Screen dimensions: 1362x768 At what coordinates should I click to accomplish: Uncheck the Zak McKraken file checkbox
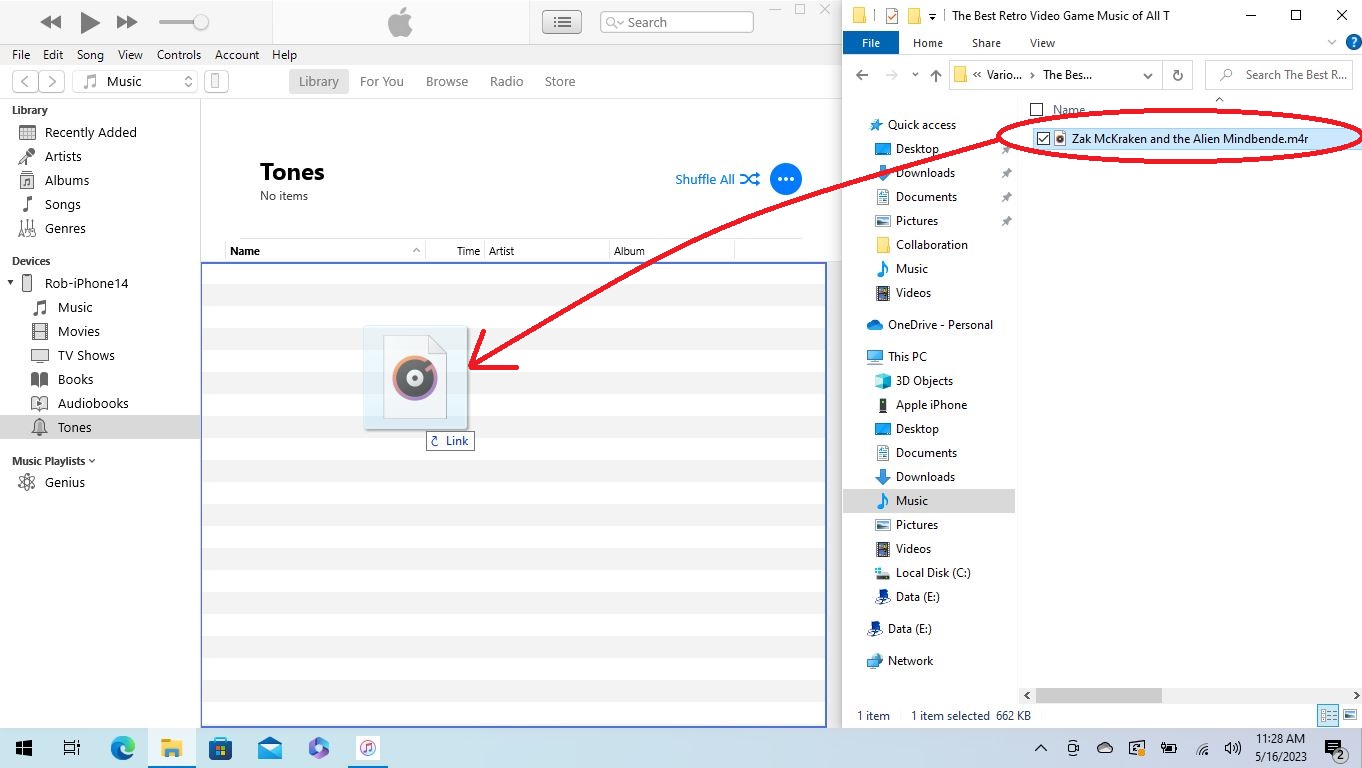[1043, 139]
